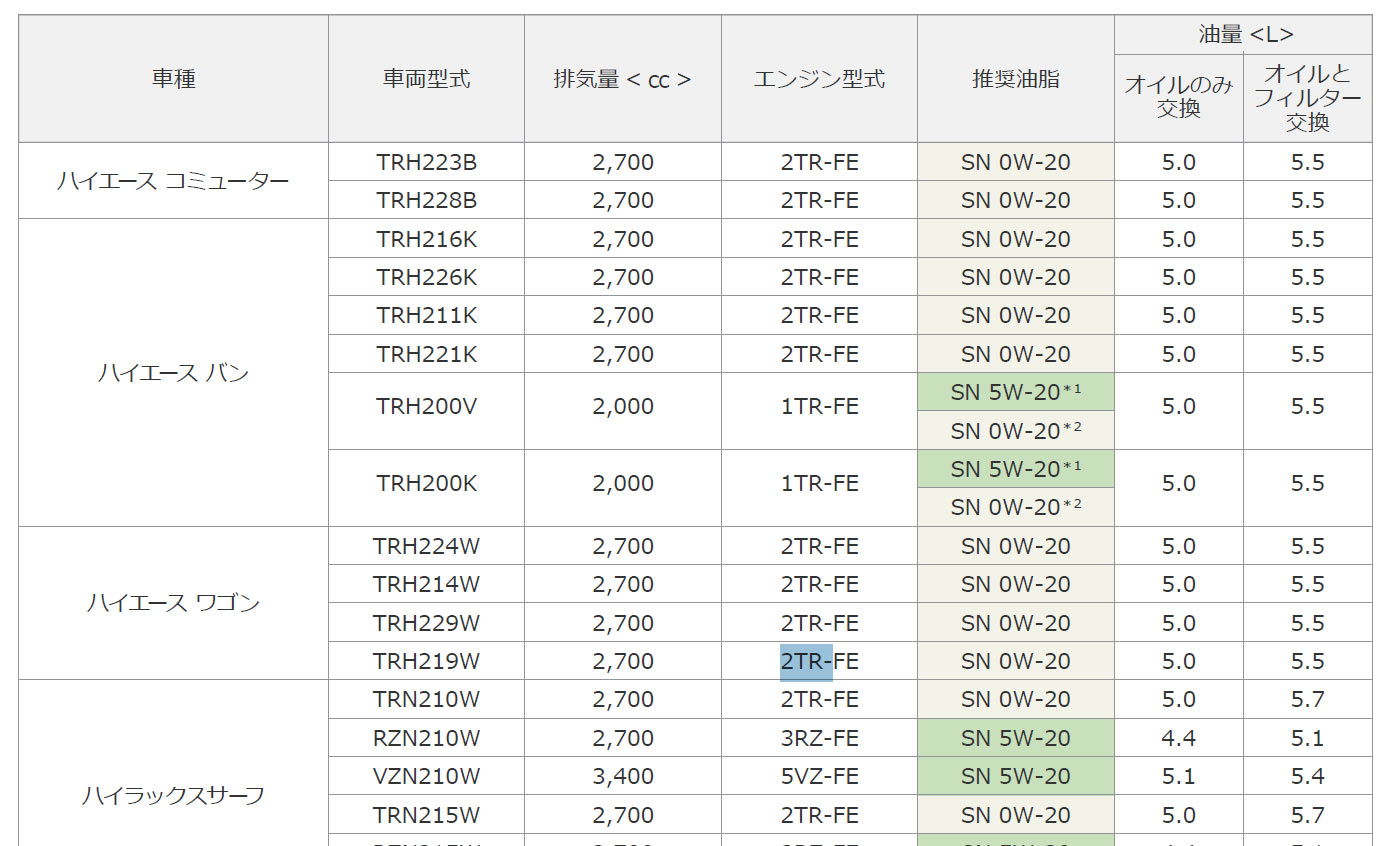Screen dimensions: 1392x846
Task: Click SN 0W-20*2 in TRH200V row
Action: 1016,430
